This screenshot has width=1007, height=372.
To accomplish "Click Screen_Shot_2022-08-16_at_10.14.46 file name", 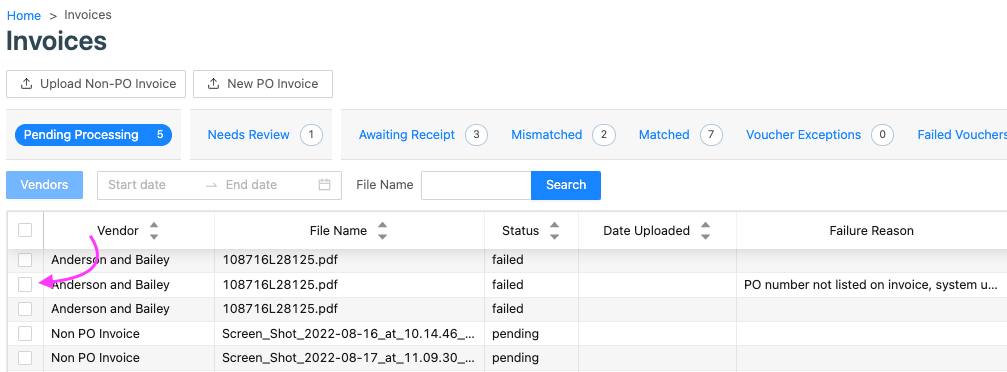I will [350, 333].
